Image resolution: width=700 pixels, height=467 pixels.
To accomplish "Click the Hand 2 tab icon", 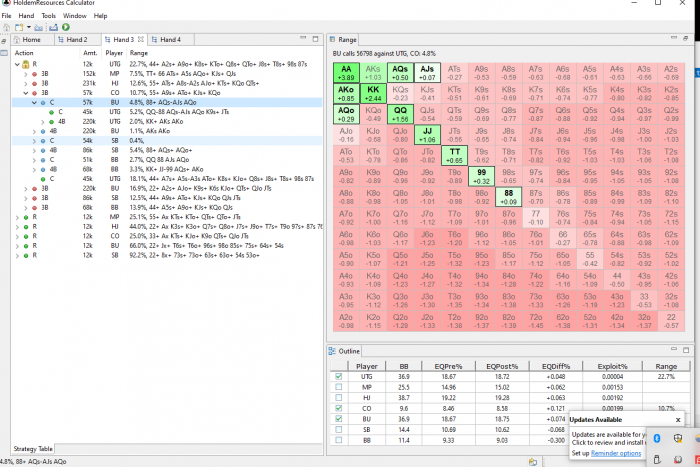I will pos(61,40).
